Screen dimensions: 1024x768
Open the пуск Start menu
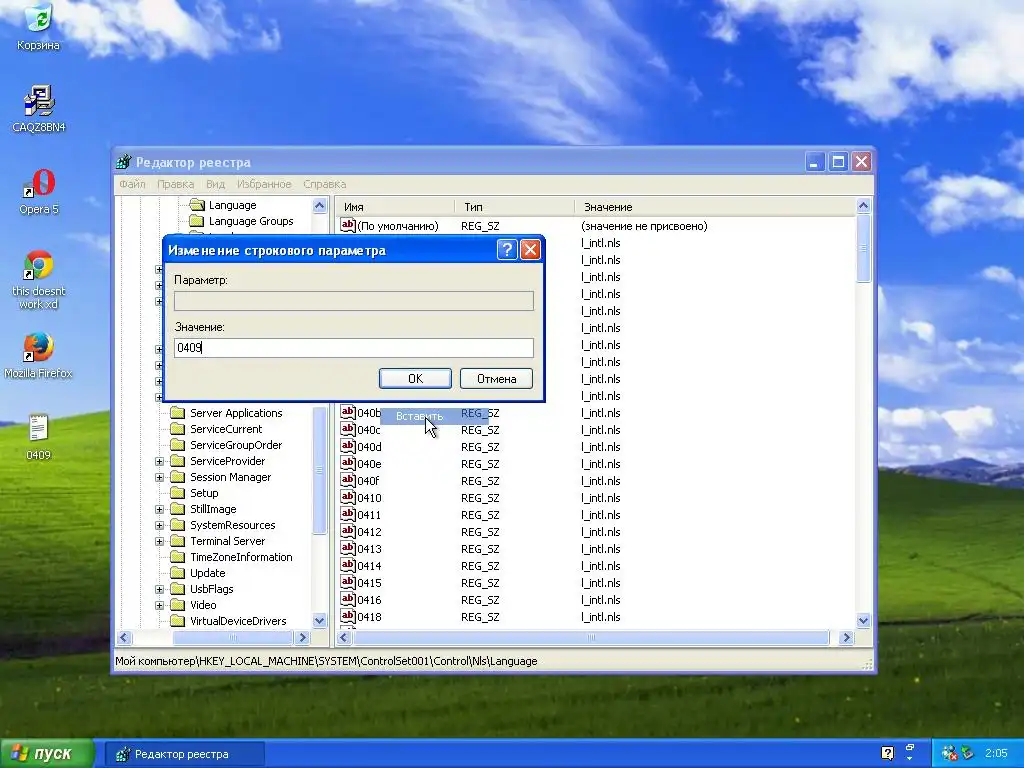(47, 754)
